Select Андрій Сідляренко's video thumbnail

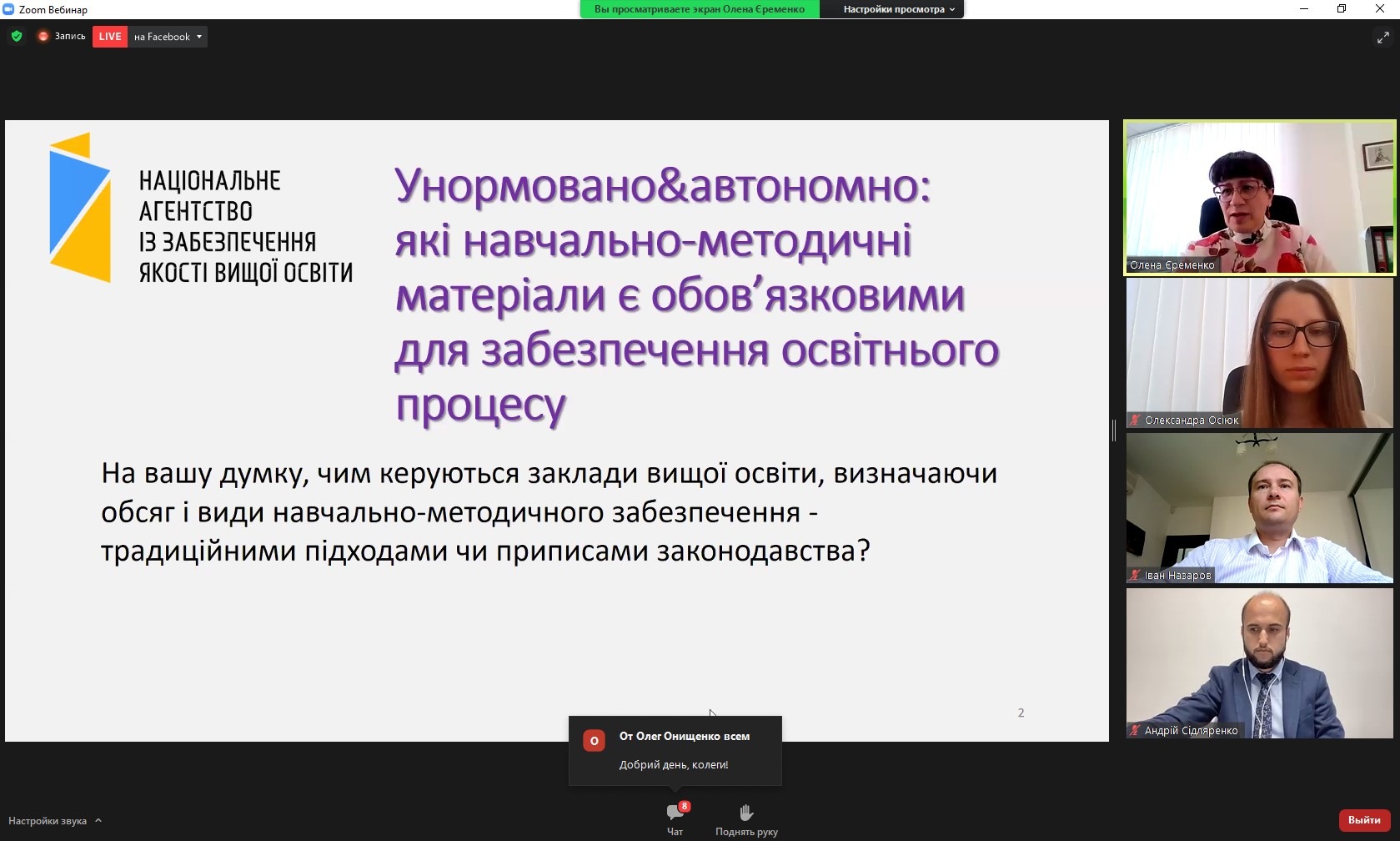[x=1259, y=663]
